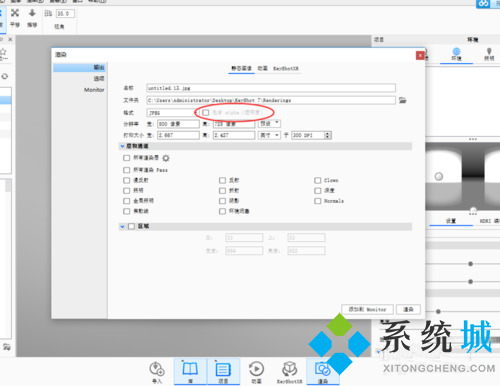500x386 pixels.
Task: Switch to the Still Image (静态图像) tab
Action: coord(241,68)
